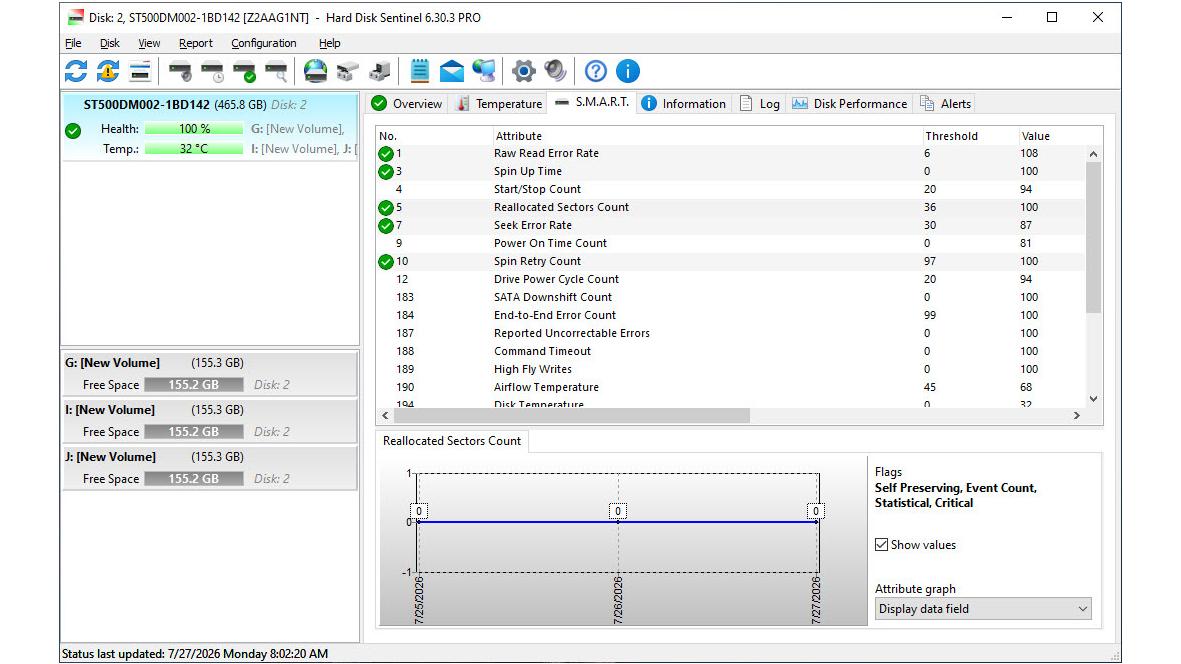Switch to the Alerts tab
Viewport: 1181px width, 664px height.
click(945, 104)
